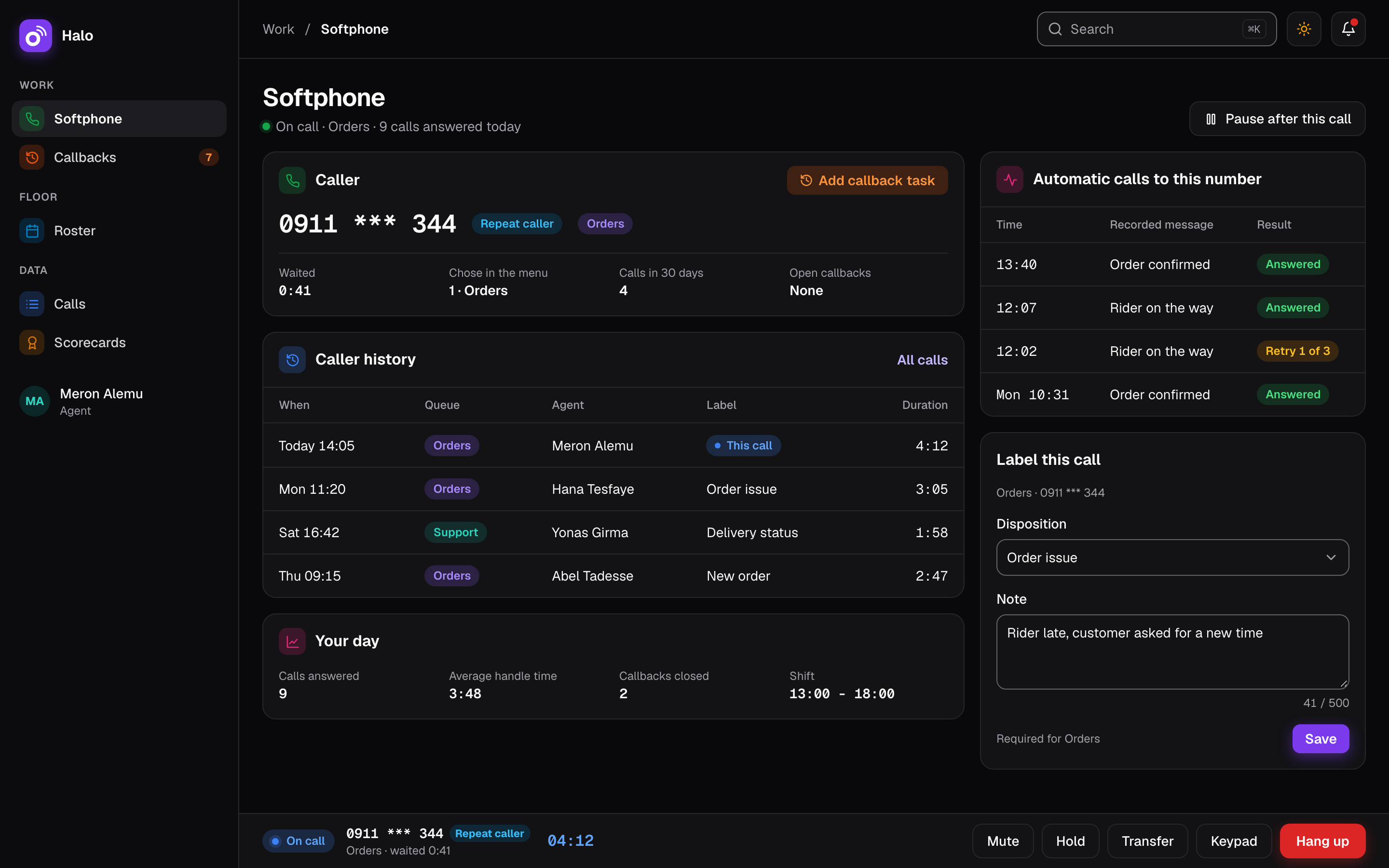This screenshot has height=868, width=1389.
Task: Click into the Note text area
Action: 1172,652
